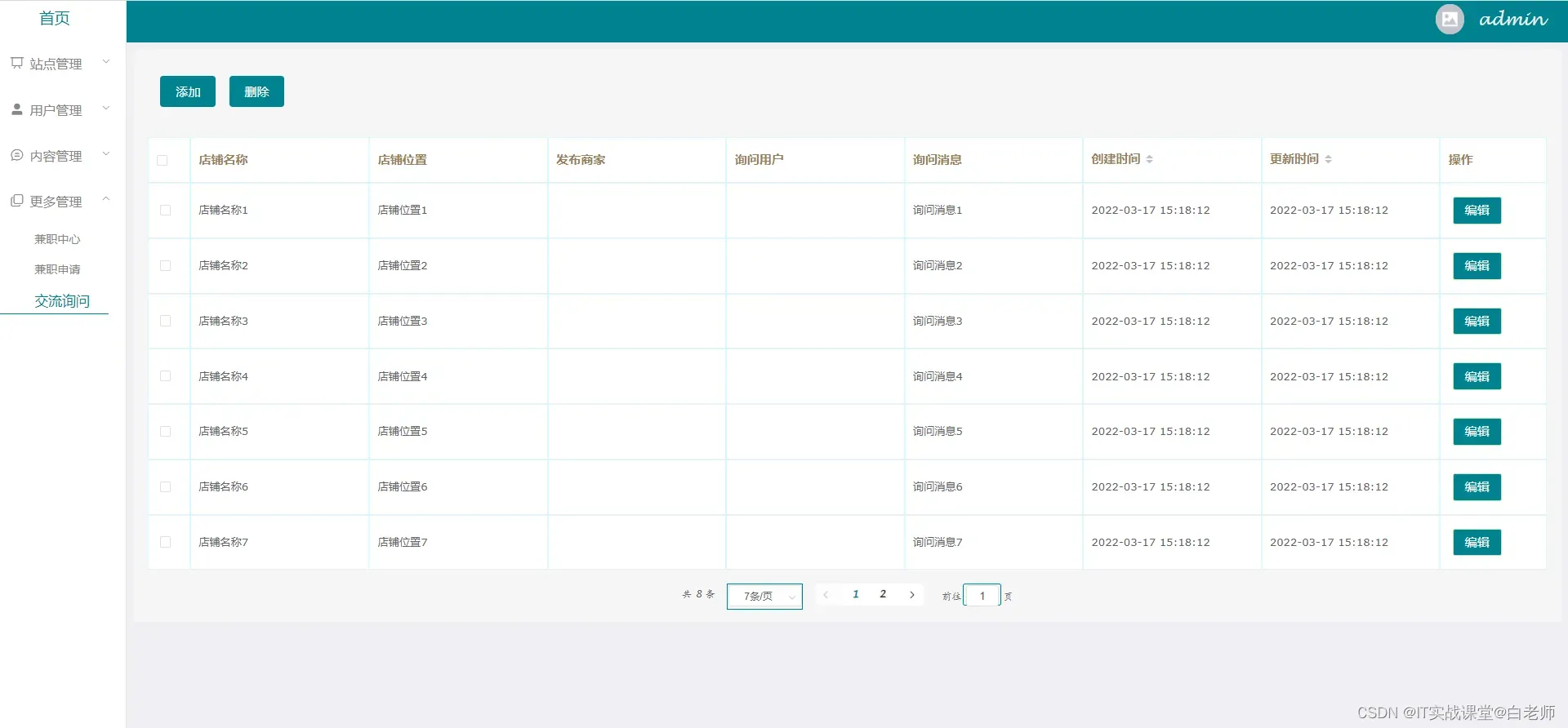Collapse the 更多管理 menu chevron

coord(105,199)
